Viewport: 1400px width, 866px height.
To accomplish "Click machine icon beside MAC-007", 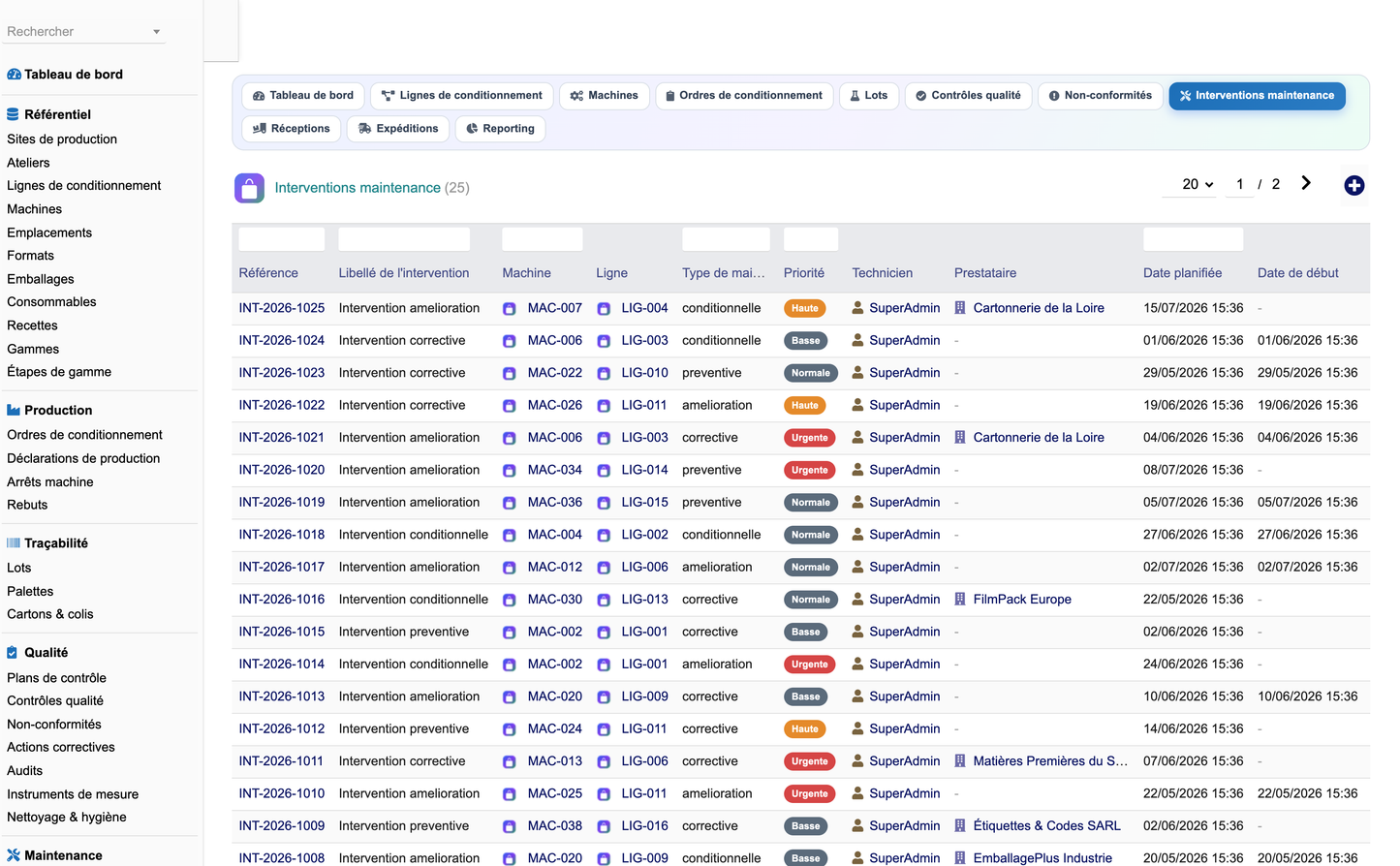I will point(510,309).
